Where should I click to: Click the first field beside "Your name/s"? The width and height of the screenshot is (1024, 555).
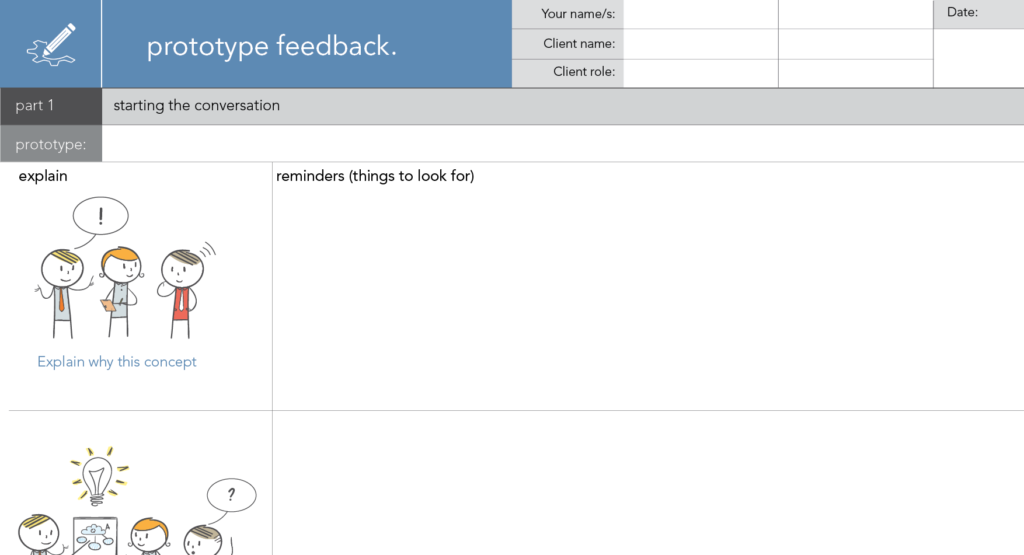pos(700,14)
